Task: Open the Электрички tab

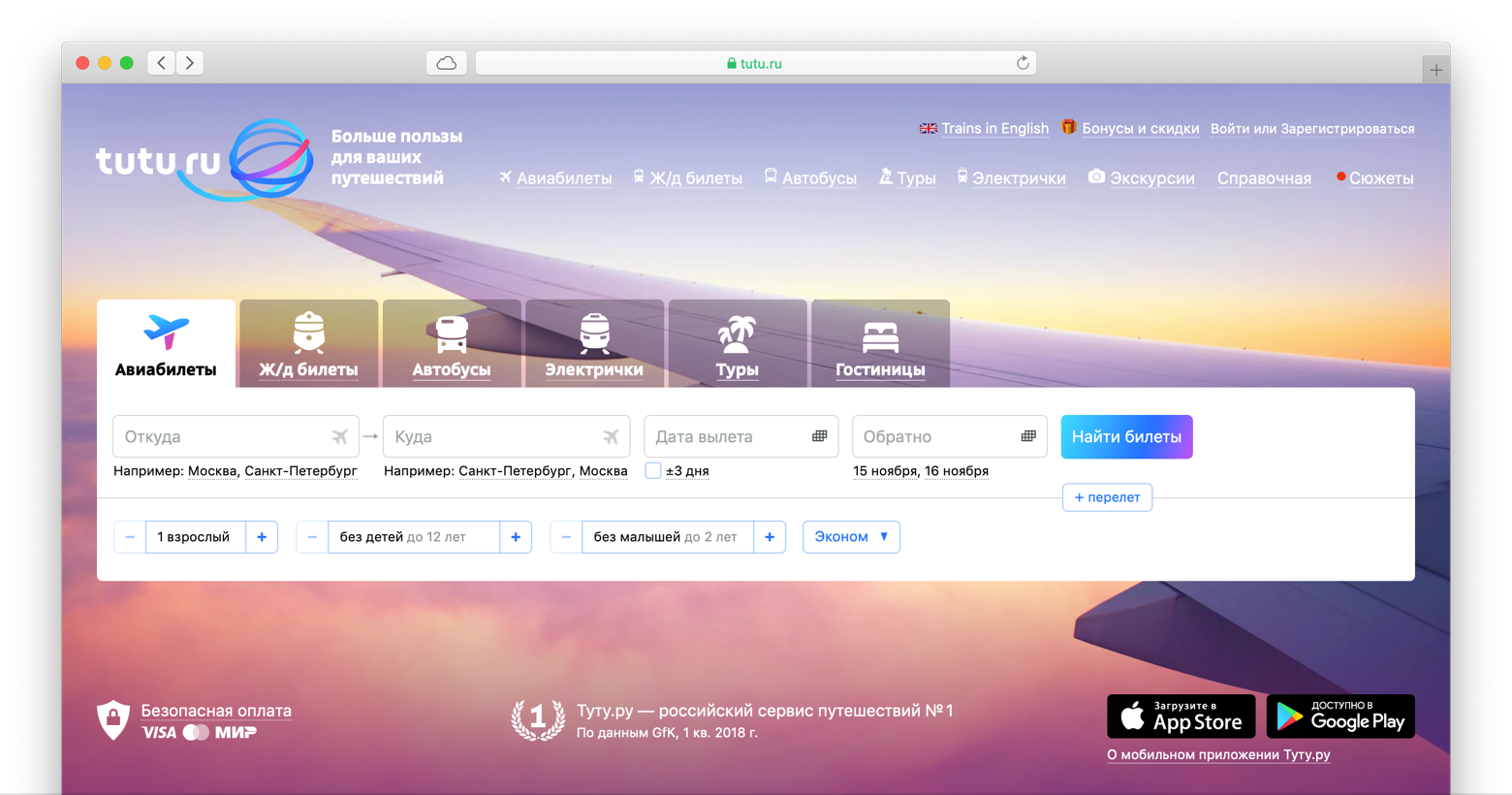Action: click(594, 344)
